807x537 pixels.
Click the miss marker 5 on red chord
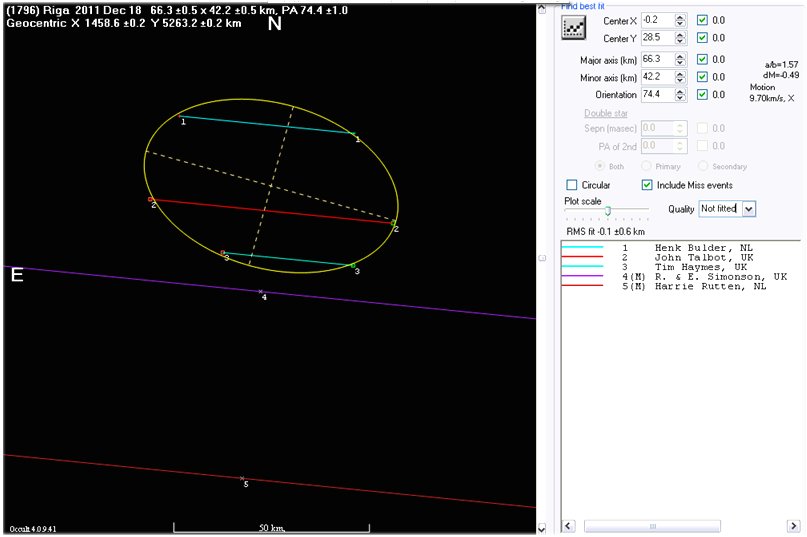pyautogui.click(x=243, y=479)
